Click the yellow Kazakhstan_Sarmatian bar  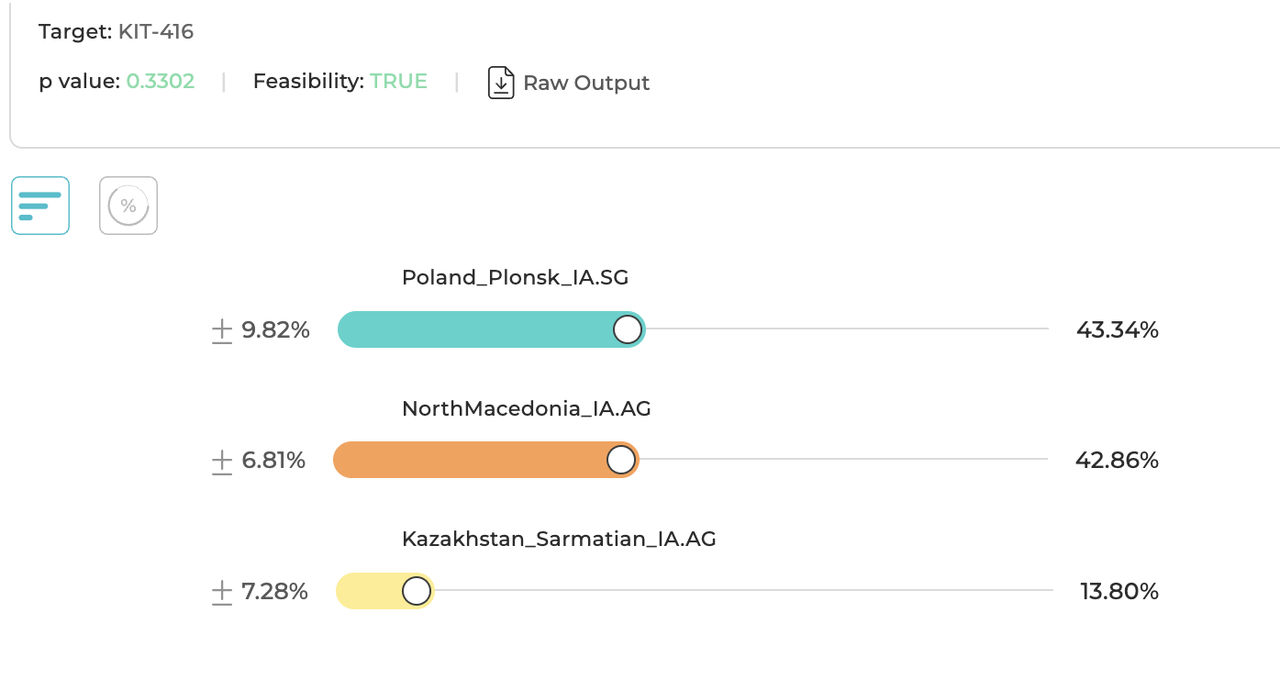[368, 591]
